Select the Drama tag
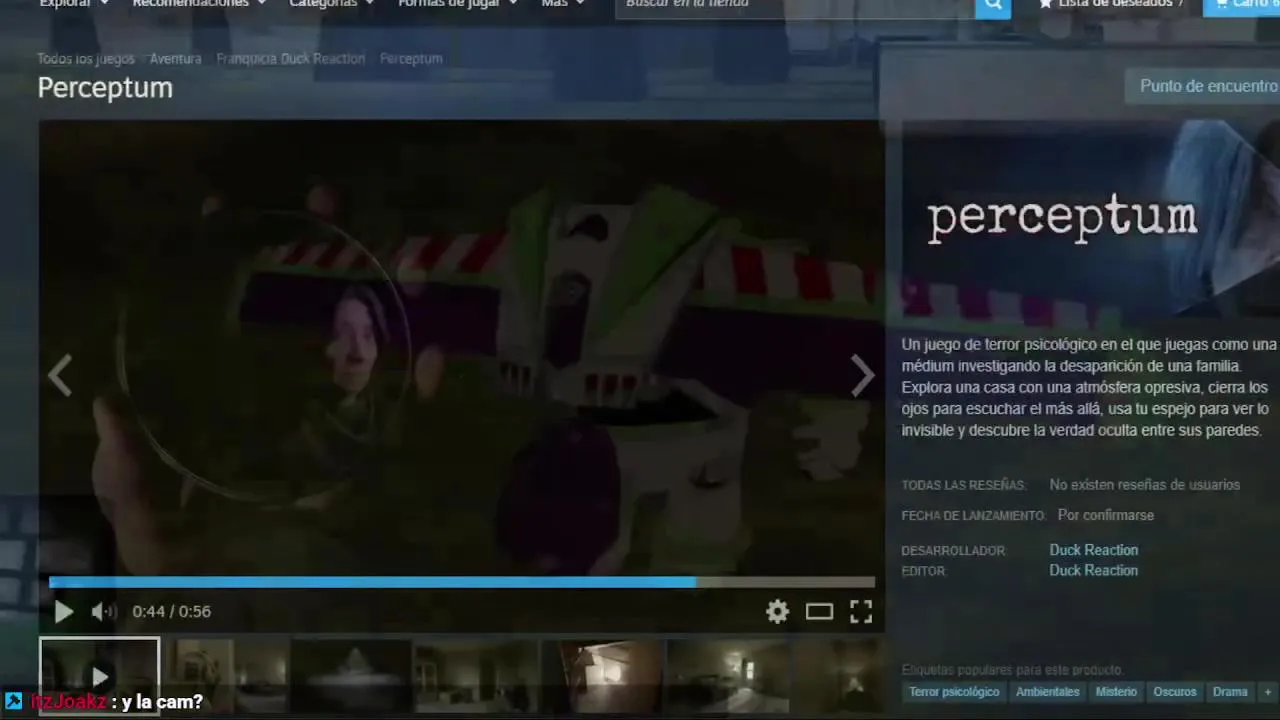This screenshot has height=720, width=1280. coord(1230,692)
